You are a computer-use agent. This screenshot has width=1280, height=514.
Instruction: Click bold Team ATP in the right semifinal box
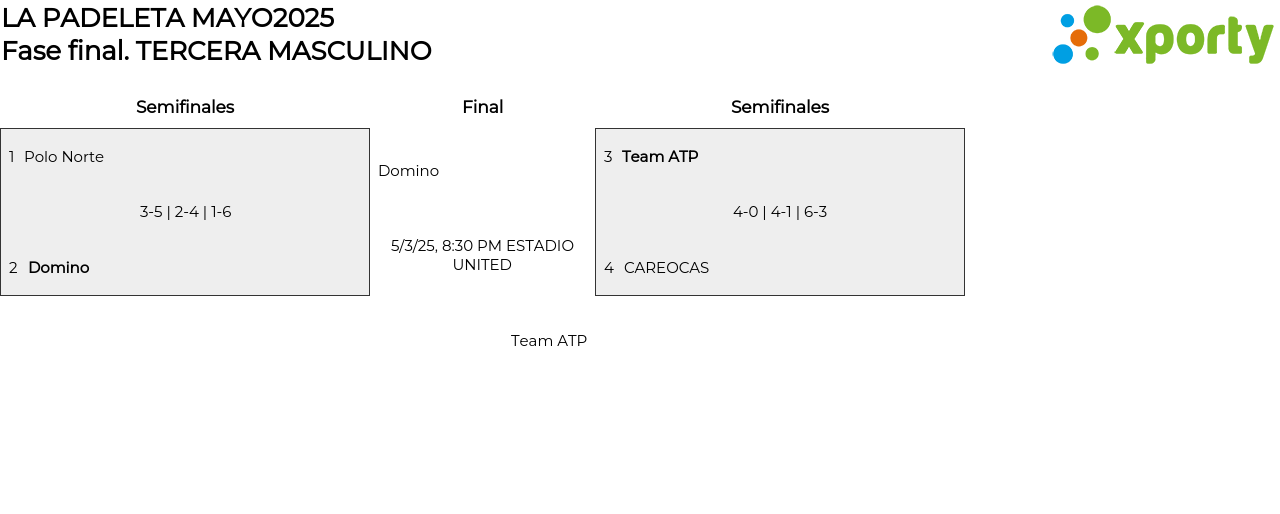click(660, 157)
